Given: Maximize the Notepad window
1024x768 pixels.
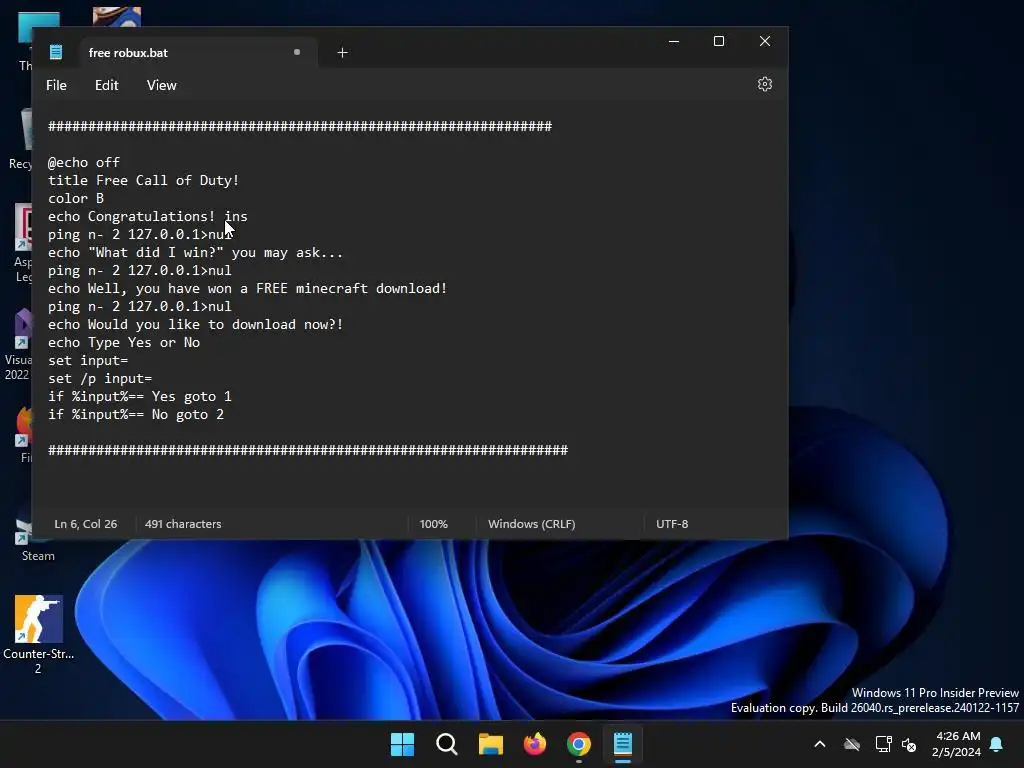Looking at the screenshot, I should pyautogui.click(x=719, y=41).
